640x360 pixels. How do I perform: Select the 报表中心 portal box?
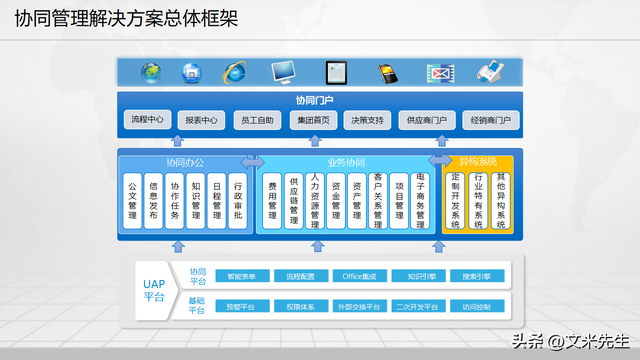pyautogui.click(x=201, y=120)
